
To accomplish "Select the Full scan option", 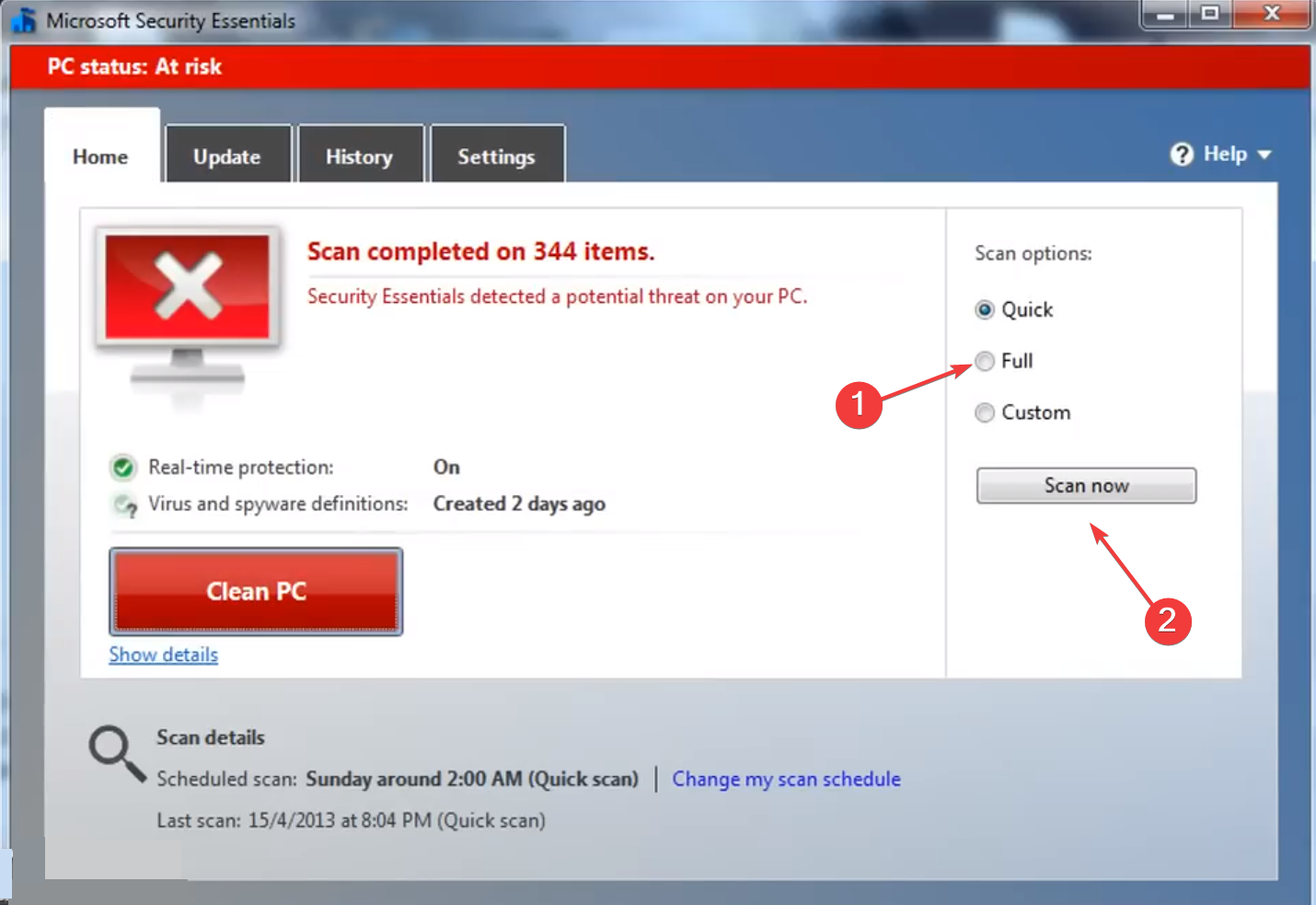I will click(x=985, y=361).
